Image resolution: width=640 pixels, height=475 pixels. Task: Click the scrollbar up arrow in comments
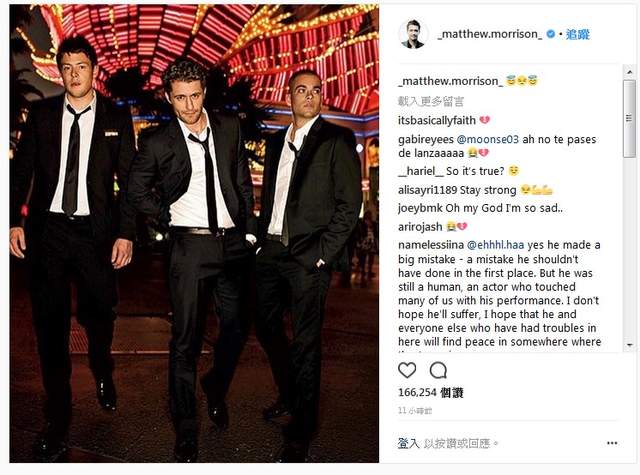[x=629, y=71]
